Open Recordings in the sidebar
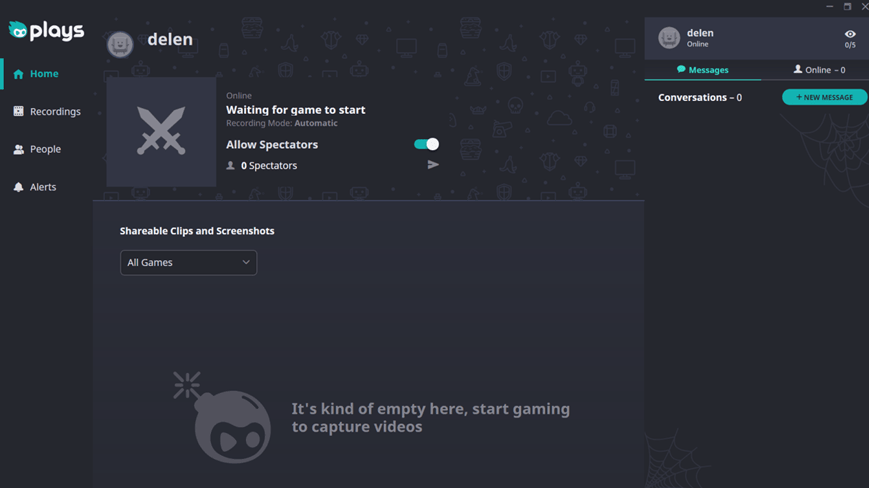The width and height of the screenshot is (869, 488). pyautogui.click(x=55, y=112)
